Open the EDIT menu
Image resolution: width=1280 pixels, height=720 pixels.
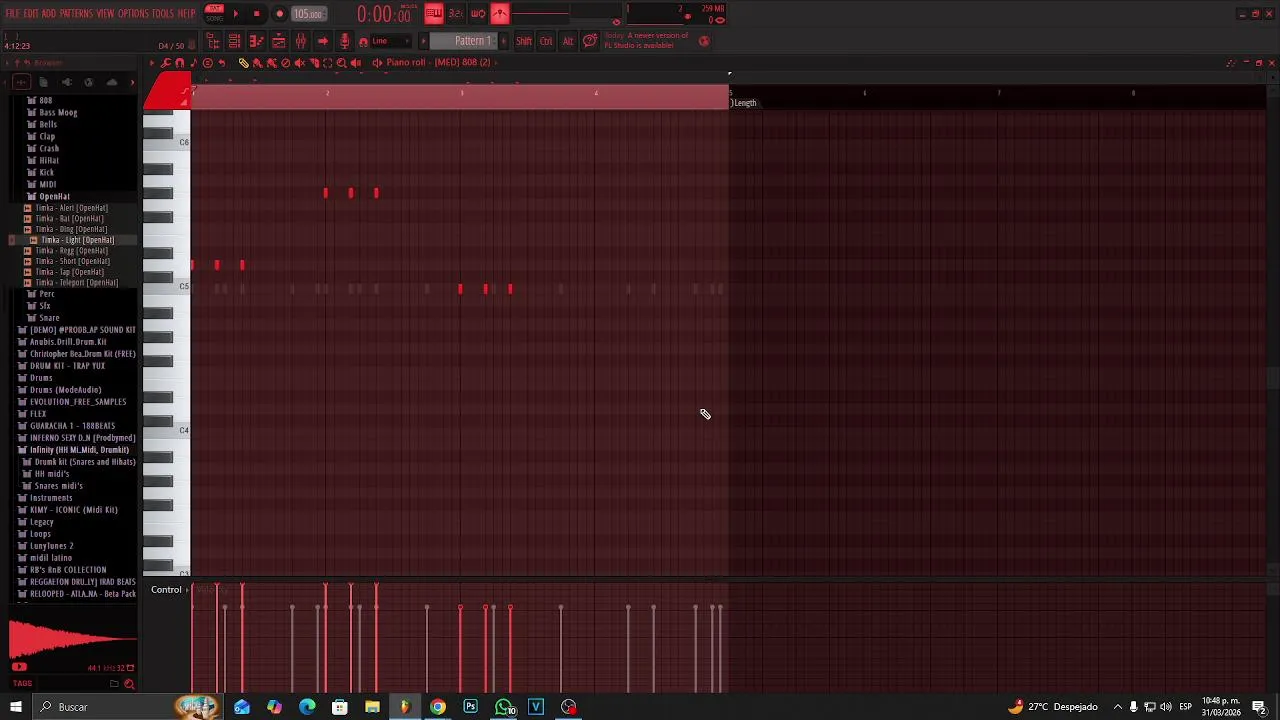pos(31,14)
